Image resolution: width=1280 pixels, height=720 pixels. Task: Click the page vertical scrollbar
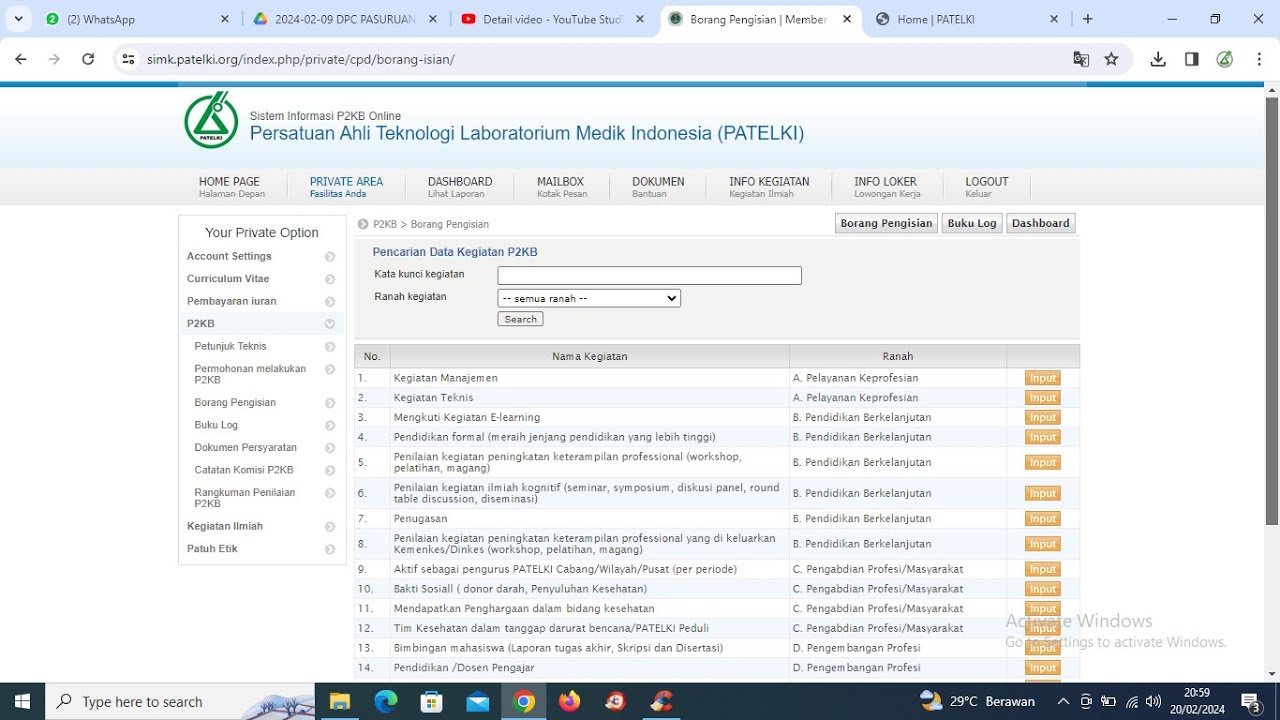click(1272, 310)
